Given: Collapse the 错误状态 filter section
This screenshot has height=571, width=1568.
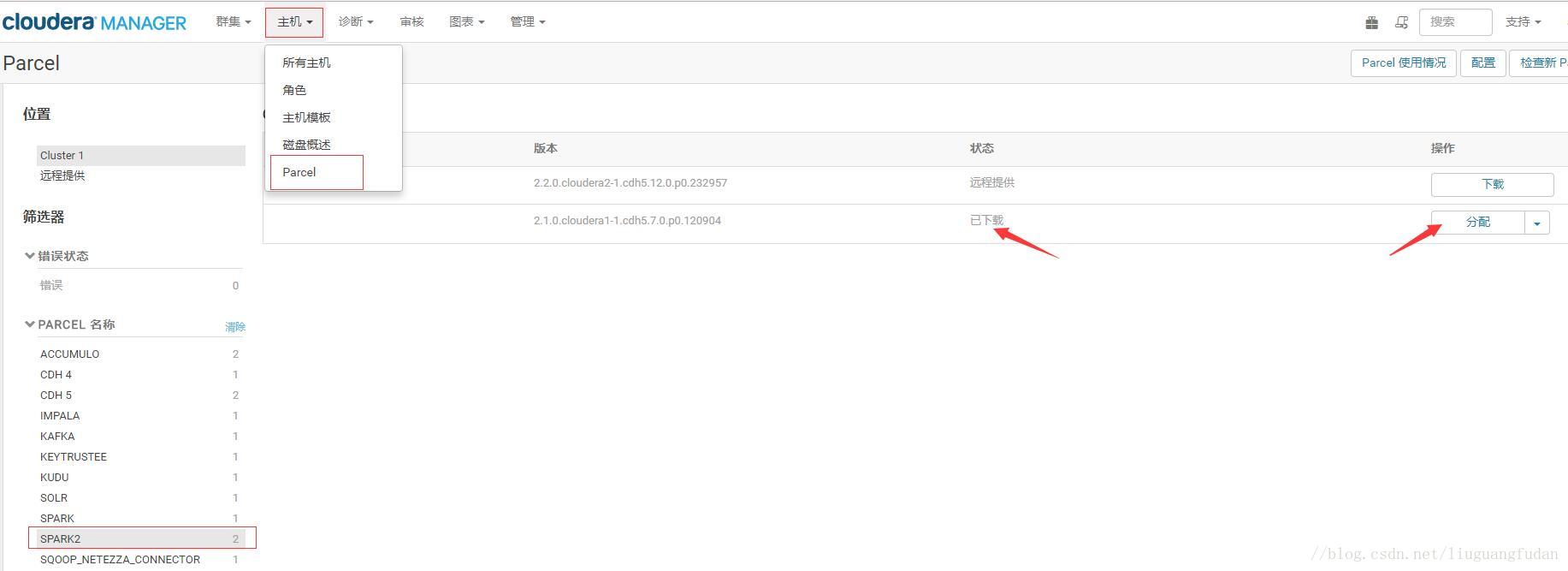Looking at the screenshot, I should 56,256.
